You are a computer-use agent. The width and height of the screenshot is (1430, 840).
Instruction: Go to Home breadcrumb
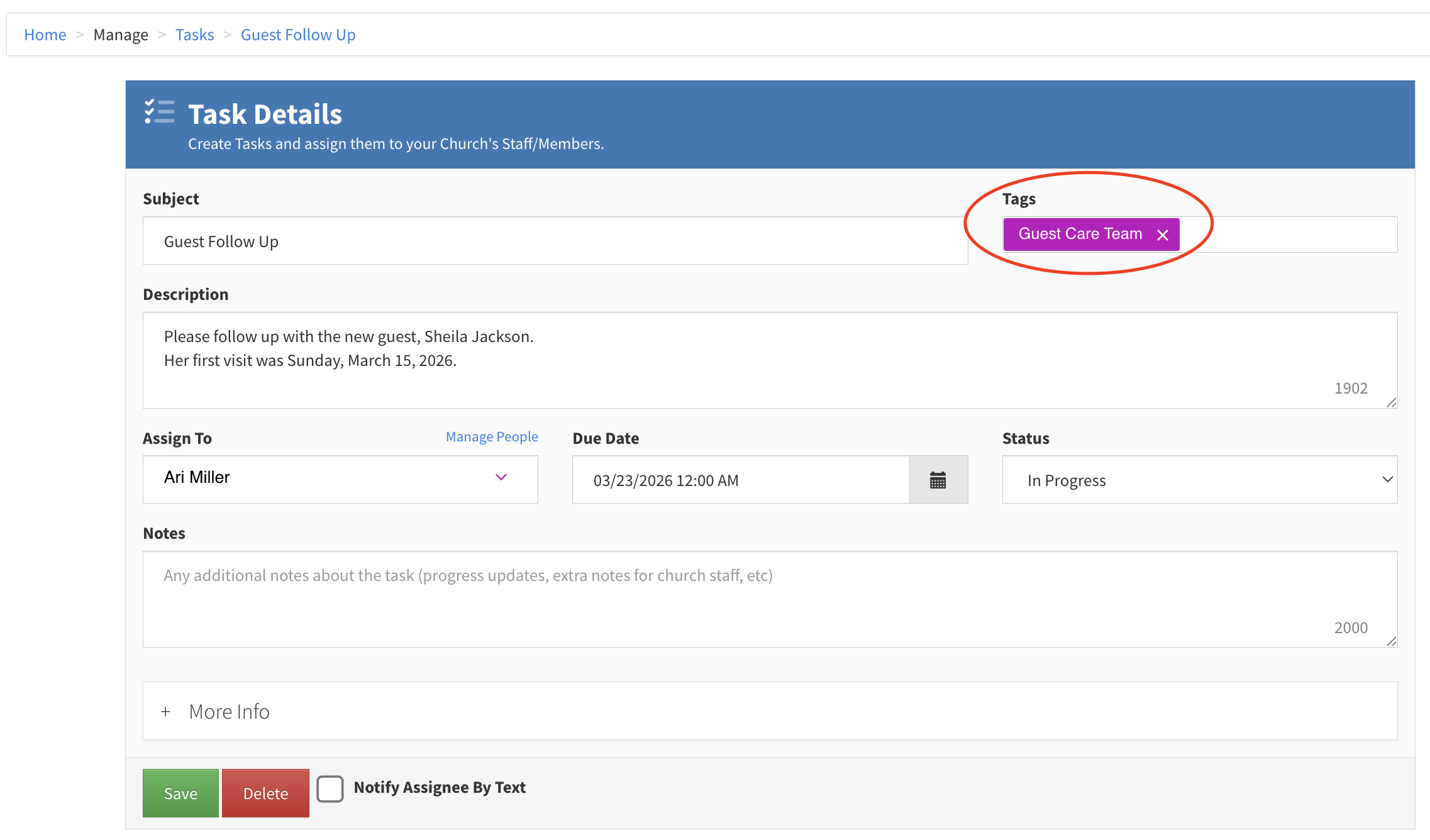click(45, 35)
